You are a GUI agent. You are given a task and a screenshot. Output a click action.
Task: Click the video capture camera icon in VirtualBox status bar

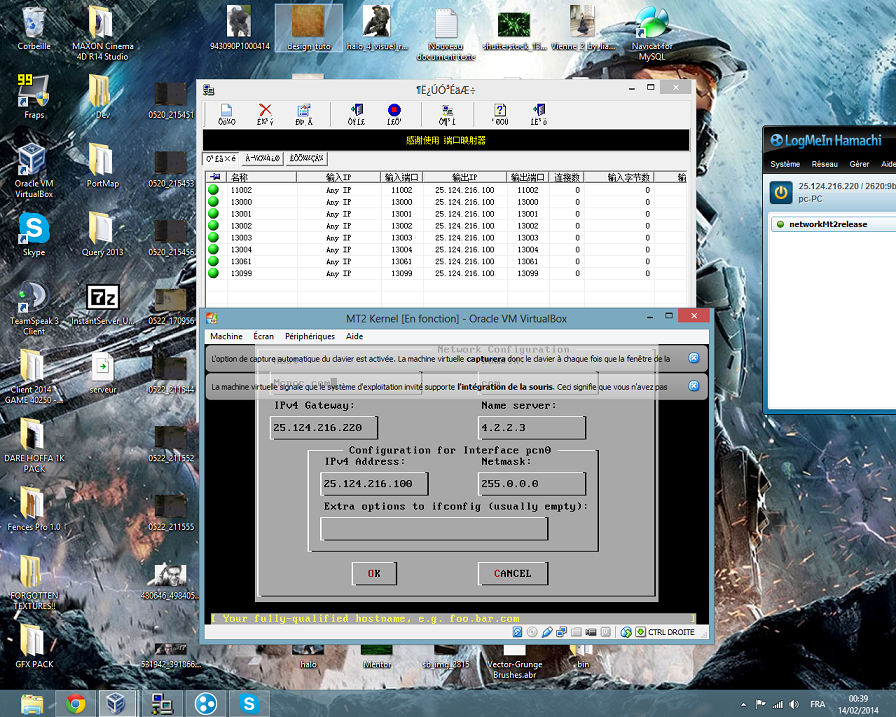point(591,632)
